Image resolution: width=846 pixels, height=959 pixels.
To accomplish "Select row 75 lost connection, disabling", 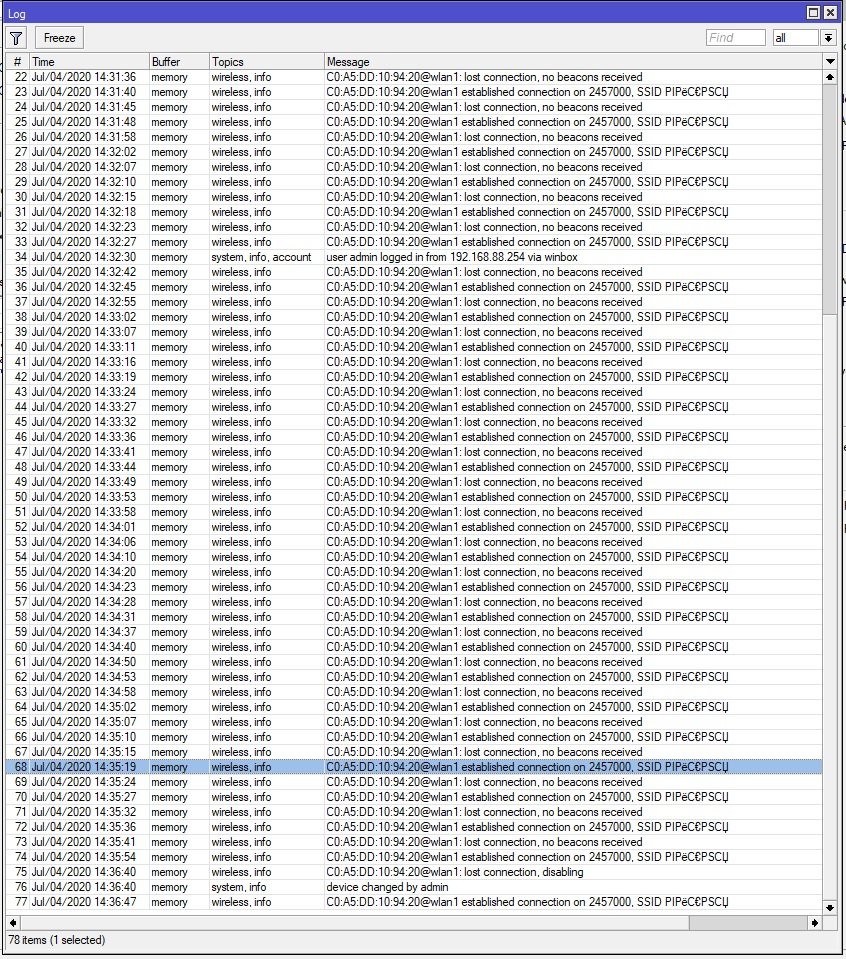I will click(414, 872).
